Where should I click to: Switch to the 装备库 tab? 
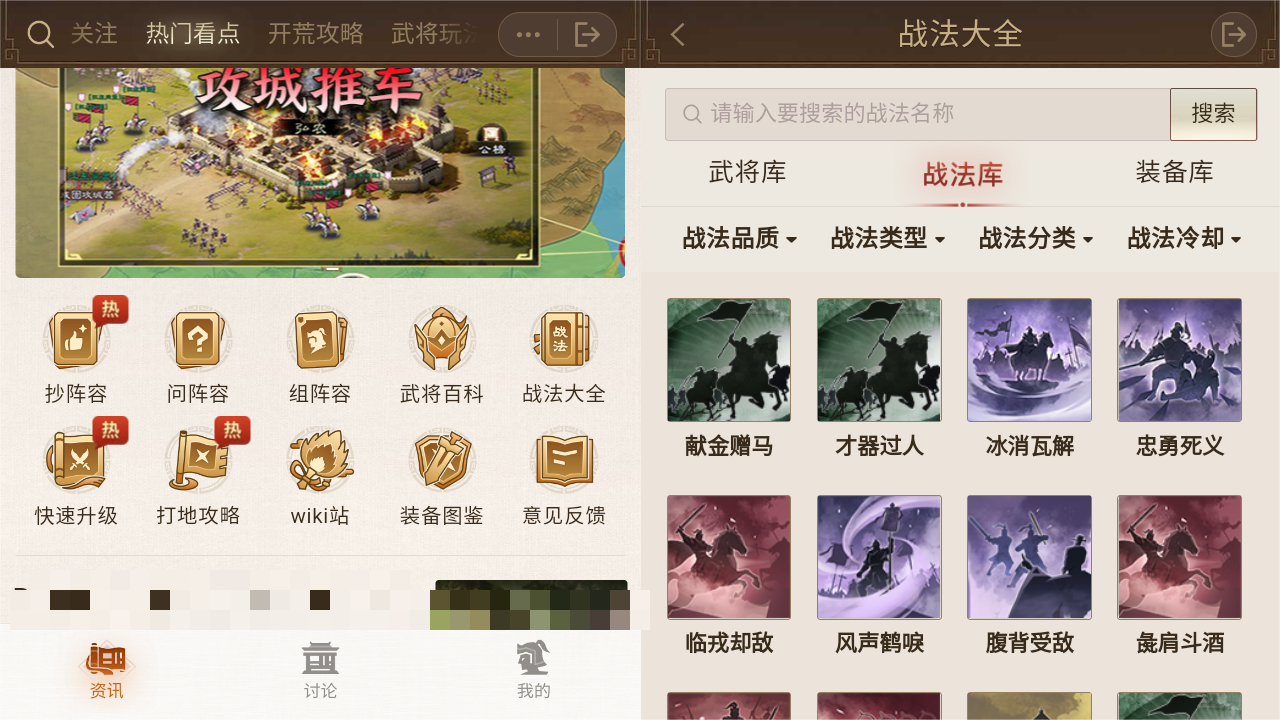tap(1175, 172)
